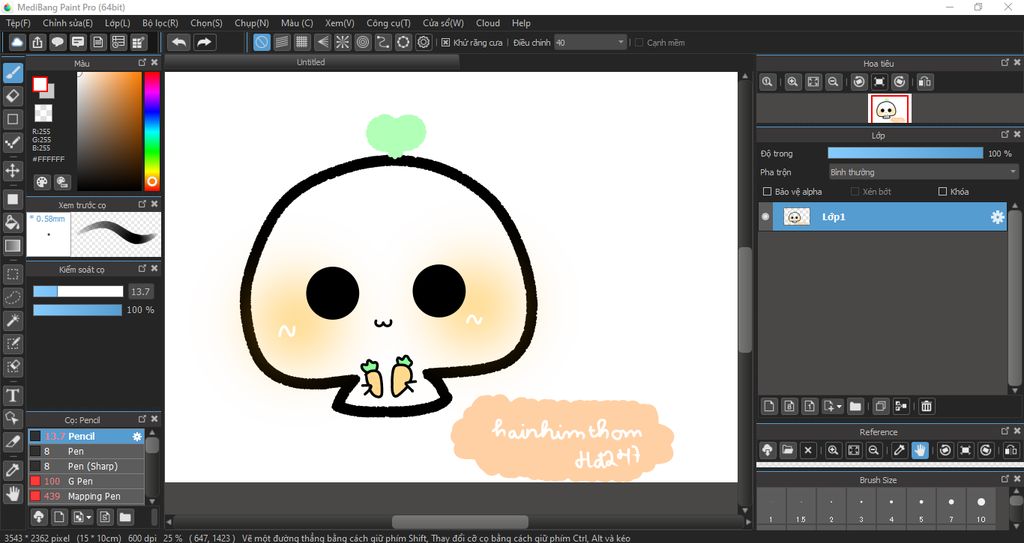Select the Eraser tool in left toolbar
Screen dimensions: 1024x543
click(13, 96)
